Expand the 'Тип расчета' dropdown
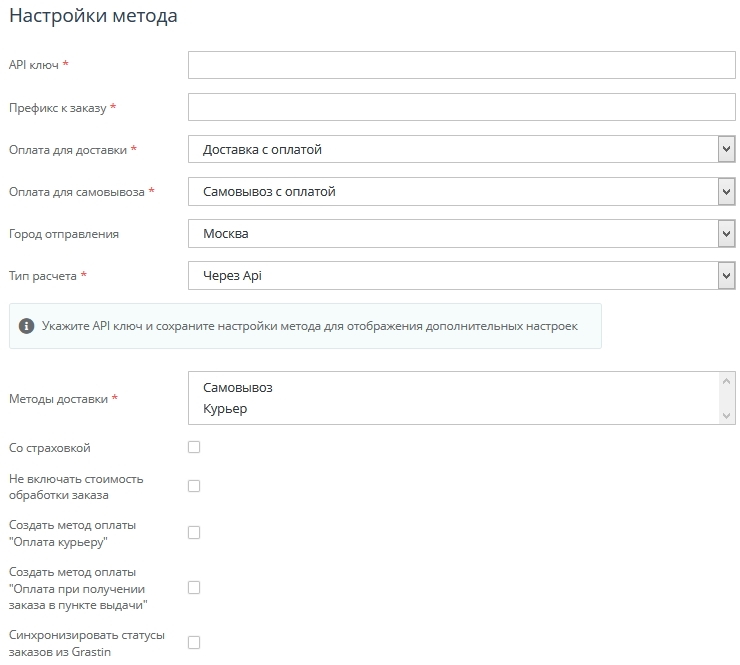740x665 pixels. click(x=461, y=276)
